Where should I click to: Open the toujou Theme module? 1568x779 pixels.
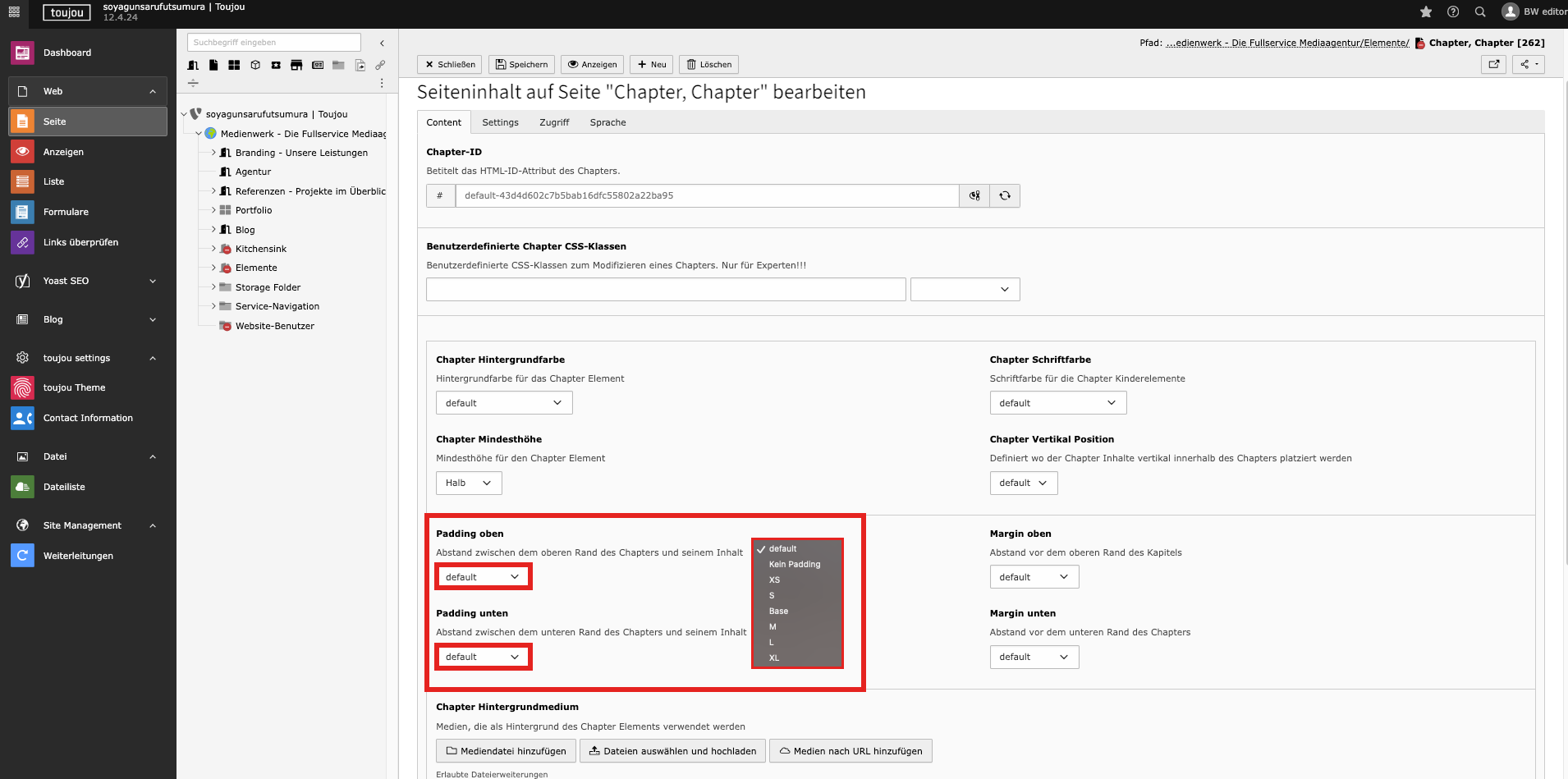(74, 387)
